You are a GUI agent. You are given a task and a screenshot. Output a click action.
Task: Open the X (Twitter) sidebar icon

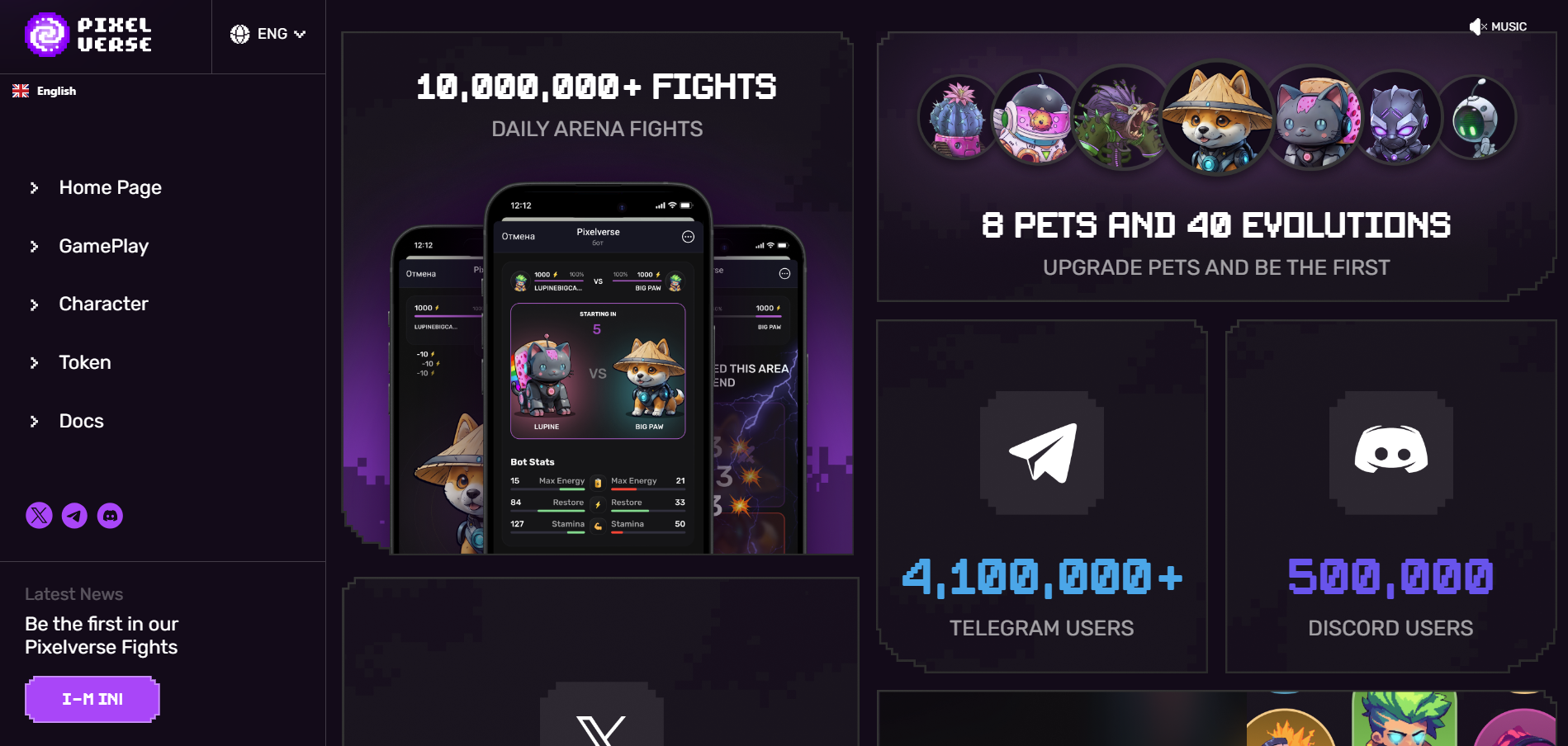click(39, 516)
